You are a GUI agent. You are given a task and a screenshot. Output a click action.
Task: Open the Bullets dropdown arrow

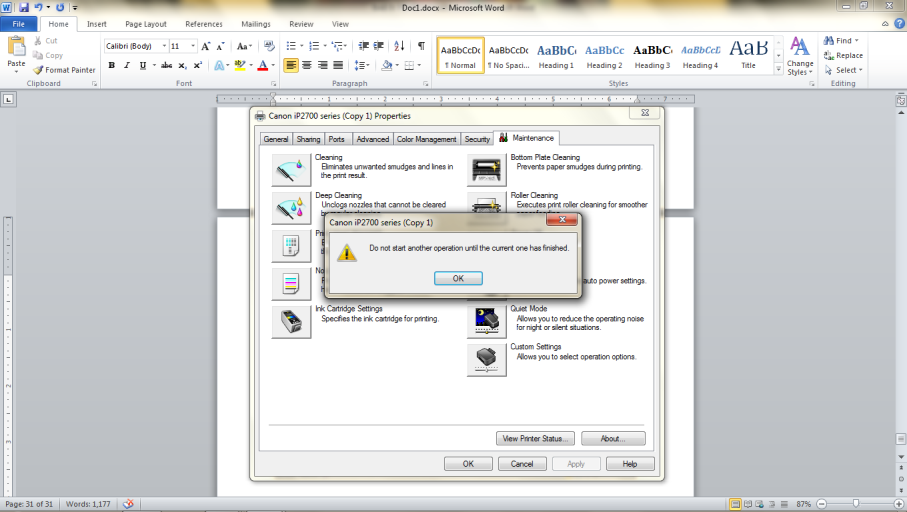coord(301,46)
